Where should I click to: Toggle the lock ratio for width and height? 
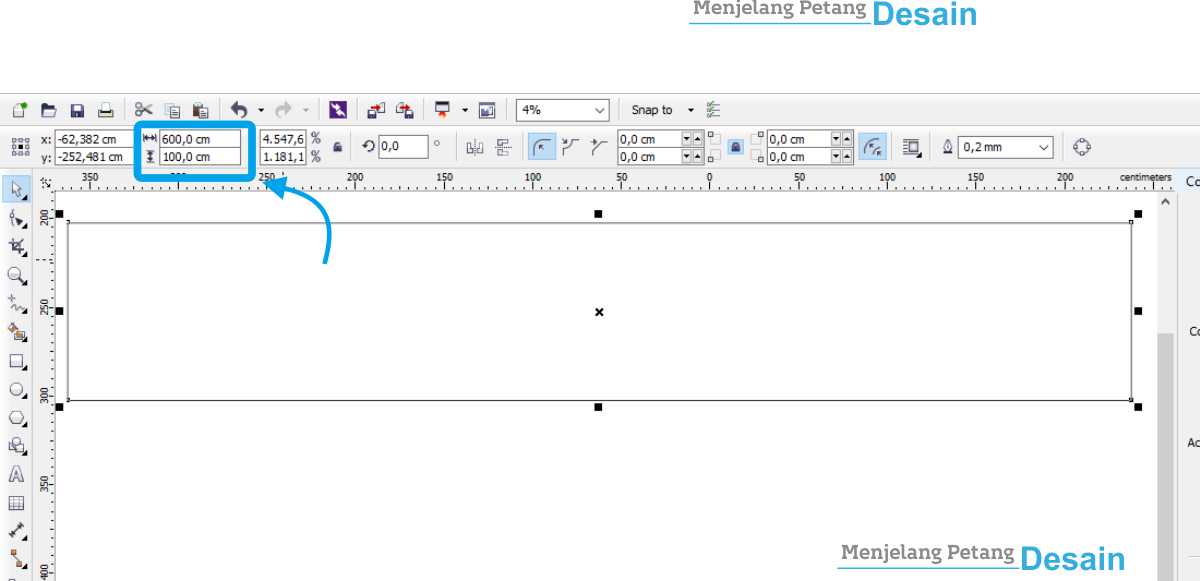[x=338, y=146]
